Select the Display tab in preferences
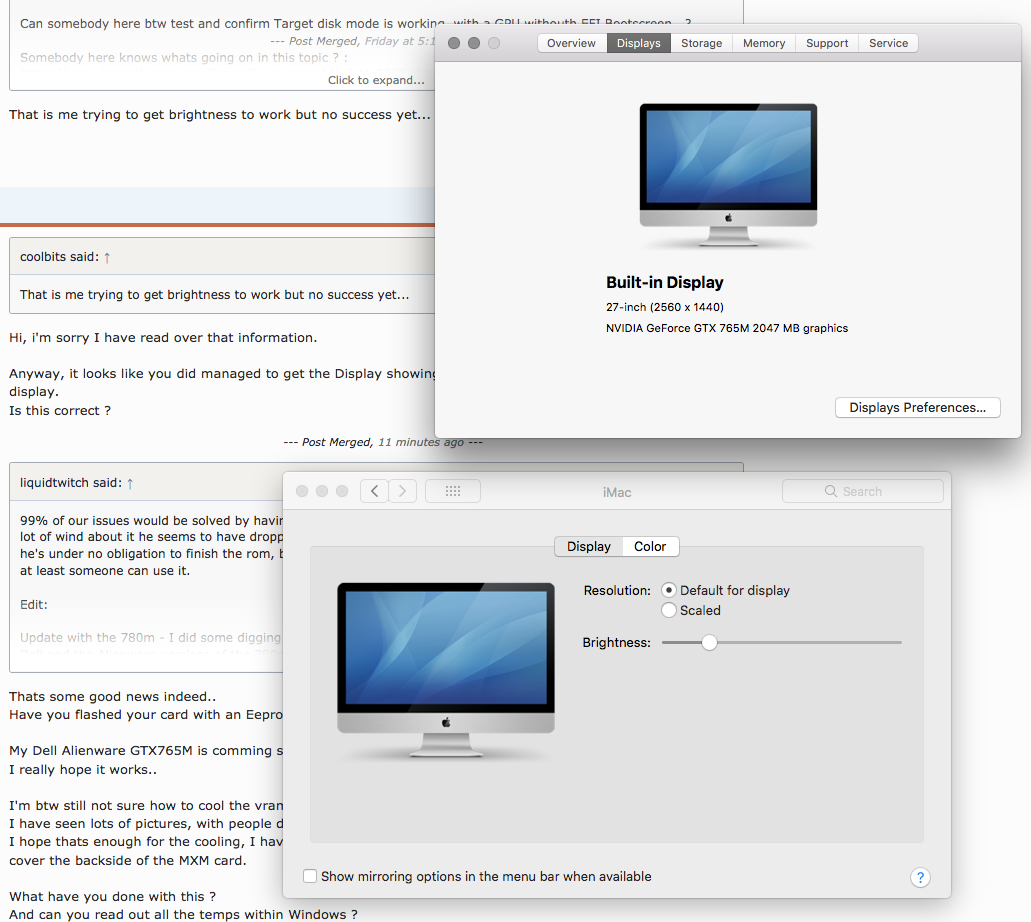The height and width of the screenshot is (922, 1031). (589, 546)
